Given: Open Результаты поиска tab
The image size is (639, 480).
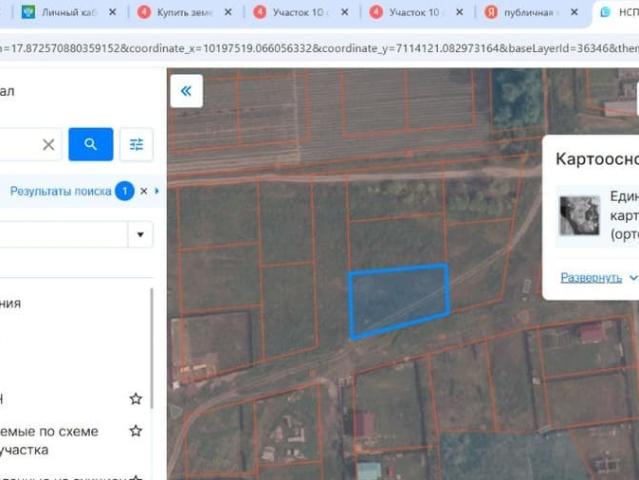Looking at the screenshot, I should click(60, 191).
